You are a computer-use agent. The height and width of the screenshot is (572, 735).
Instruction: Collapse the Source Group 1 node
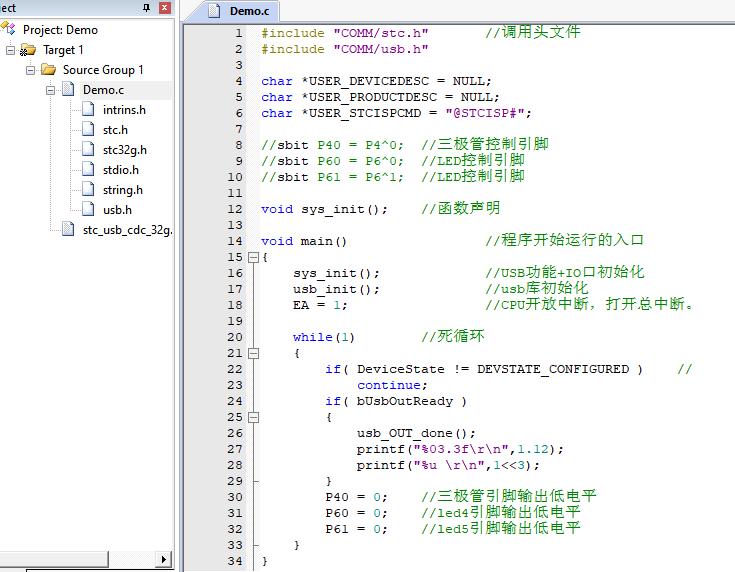click(x=30, y=70)
